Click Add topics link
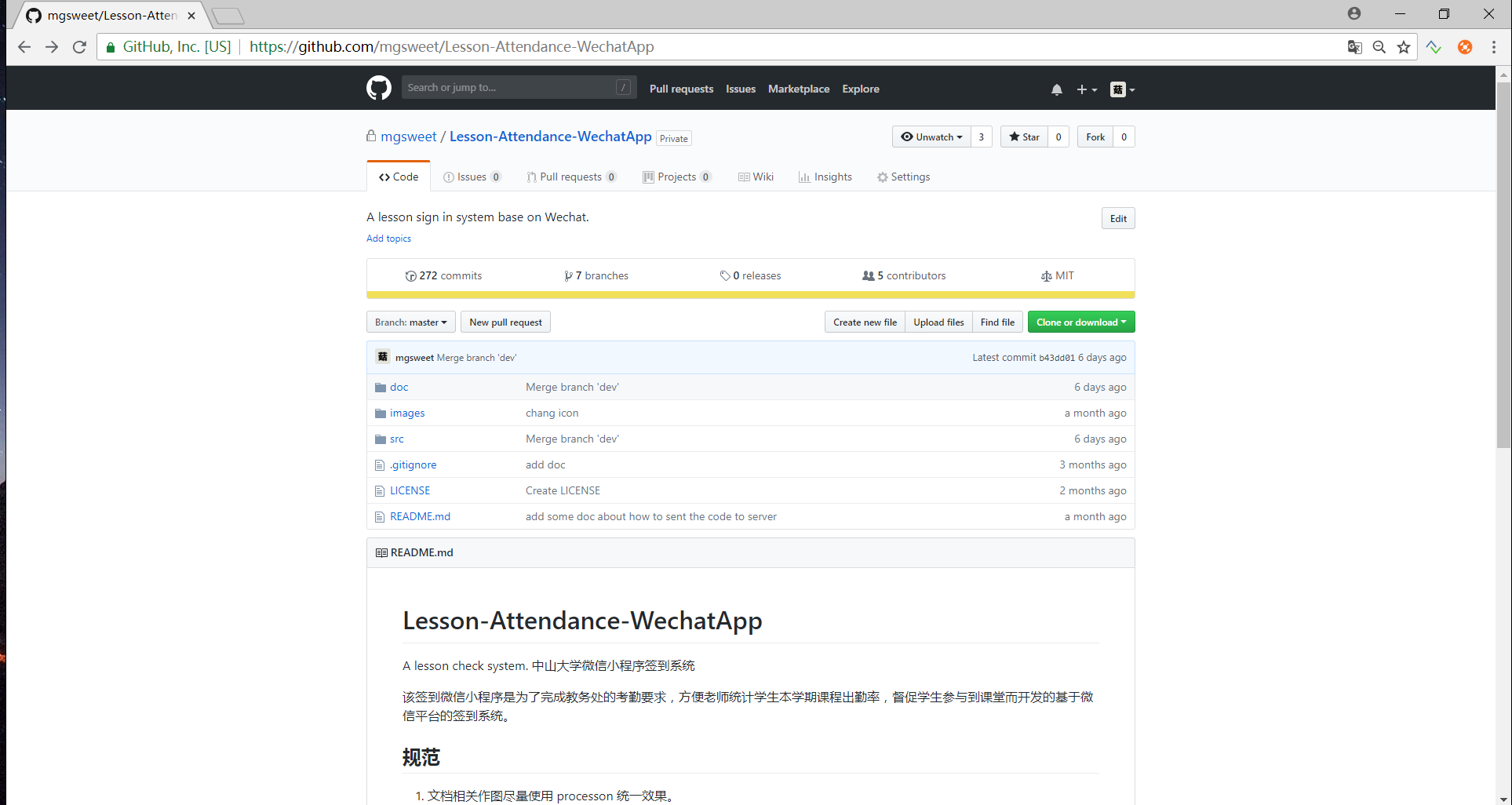The image size is (1512, 805). (388, 239)
